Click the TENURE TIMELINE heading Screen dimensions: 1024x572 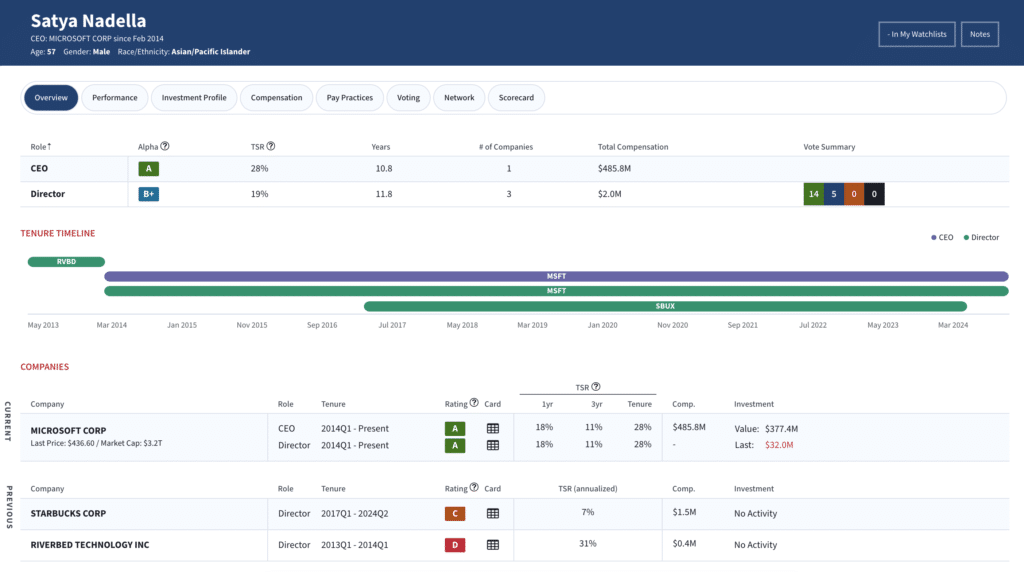click(57, 233)
